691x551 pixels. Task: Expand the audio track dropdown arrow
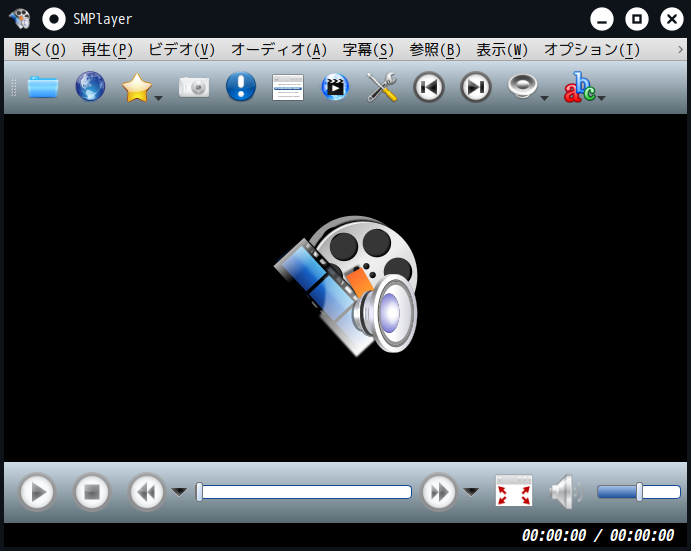(x=545, y=98)
